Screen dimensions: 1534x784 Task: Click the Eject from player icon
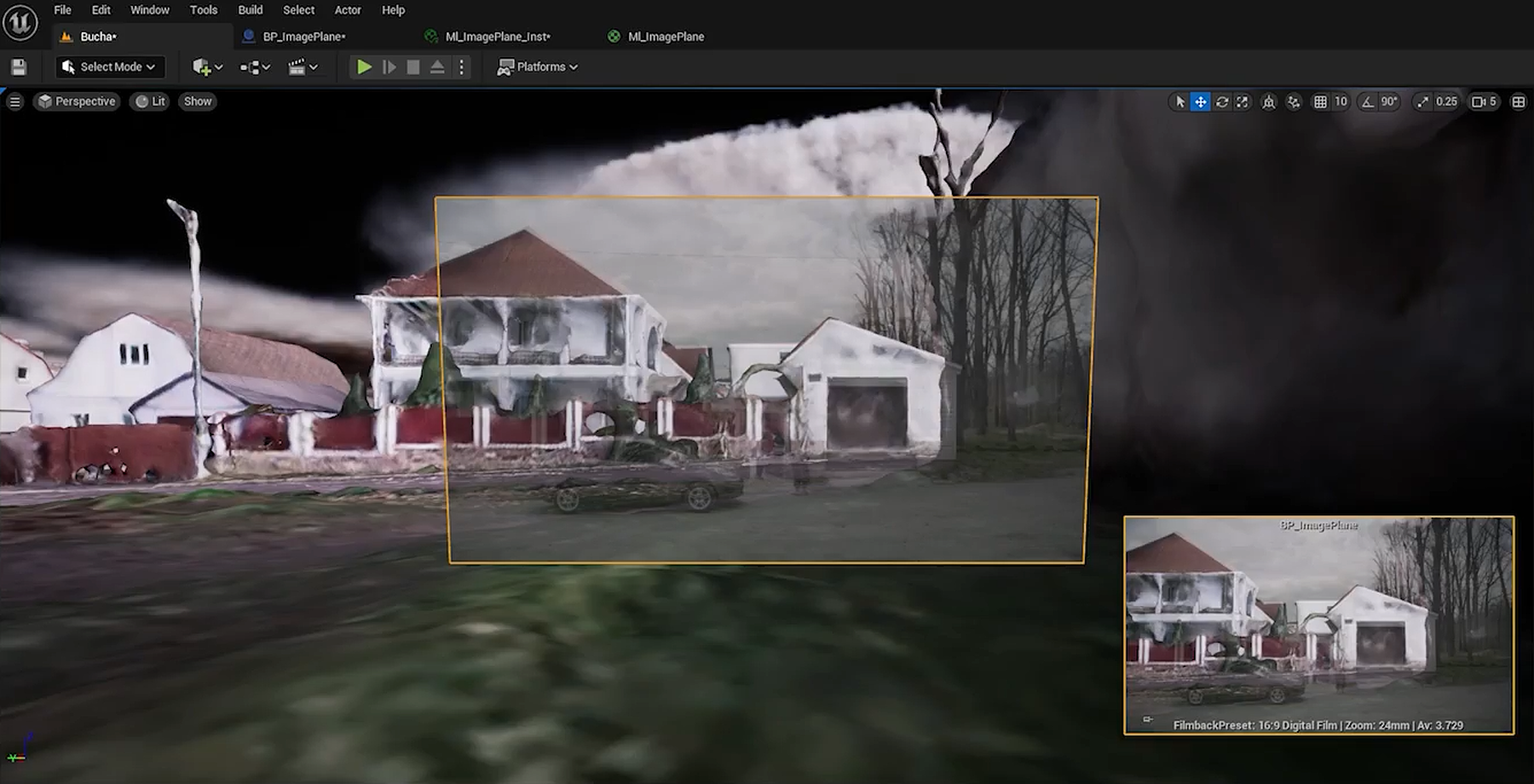coord(437,67)
